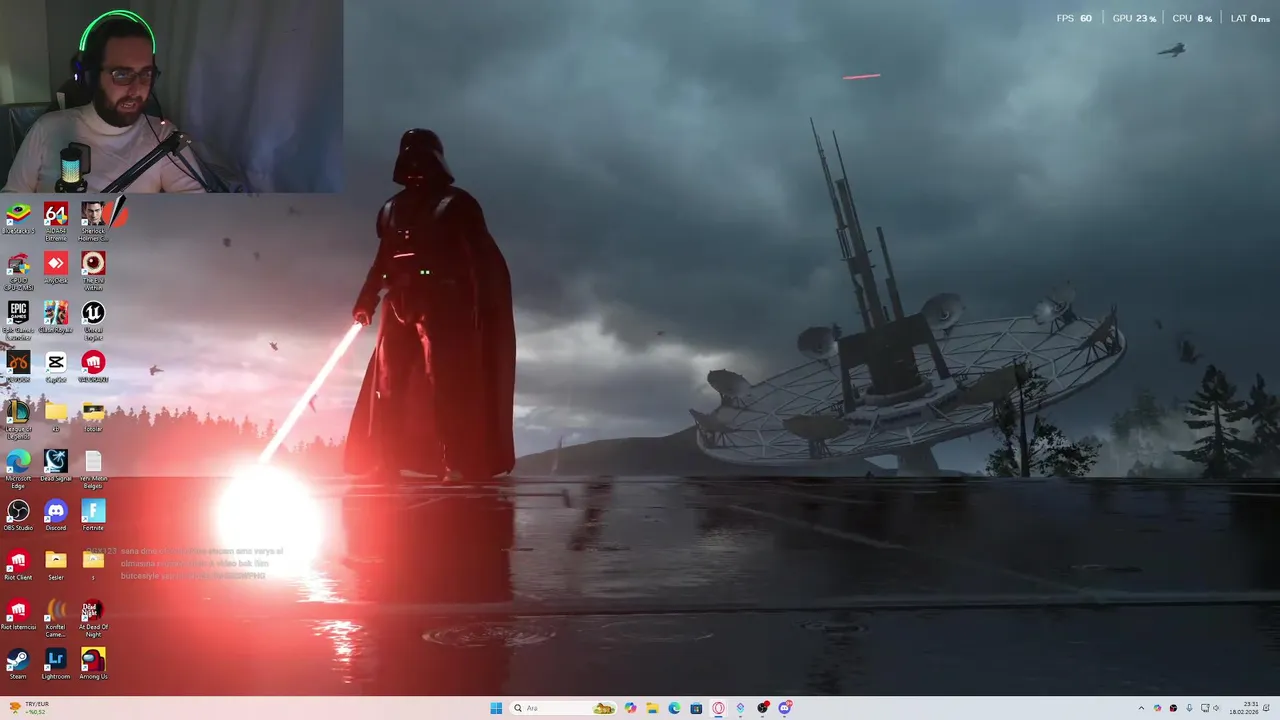The image size is (1280, 720).
Task: Open the Copilot icon in the taskbar
Action: [630, 708]
